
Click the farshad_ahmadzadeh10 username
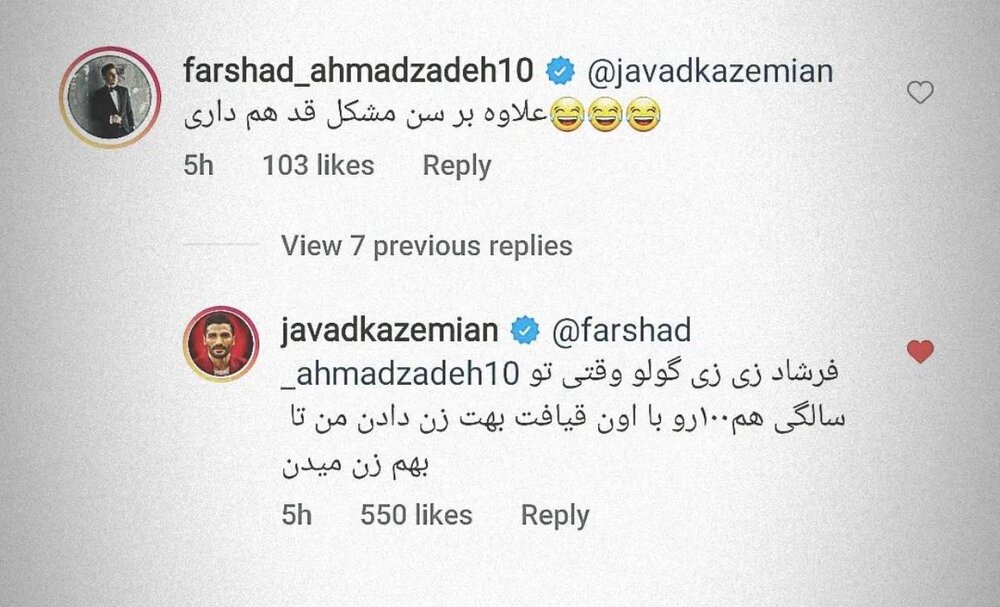(358, 70)
